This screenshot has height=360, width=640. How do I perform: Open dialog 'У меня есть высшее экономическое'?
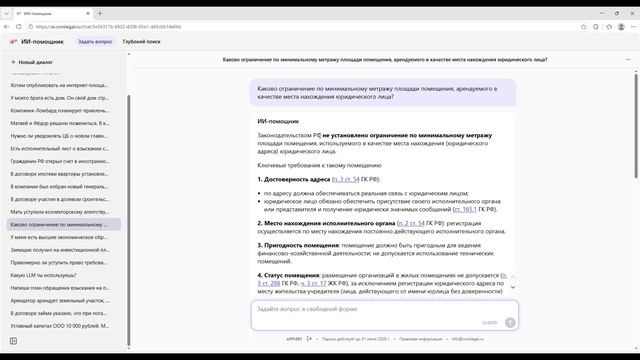59,237
